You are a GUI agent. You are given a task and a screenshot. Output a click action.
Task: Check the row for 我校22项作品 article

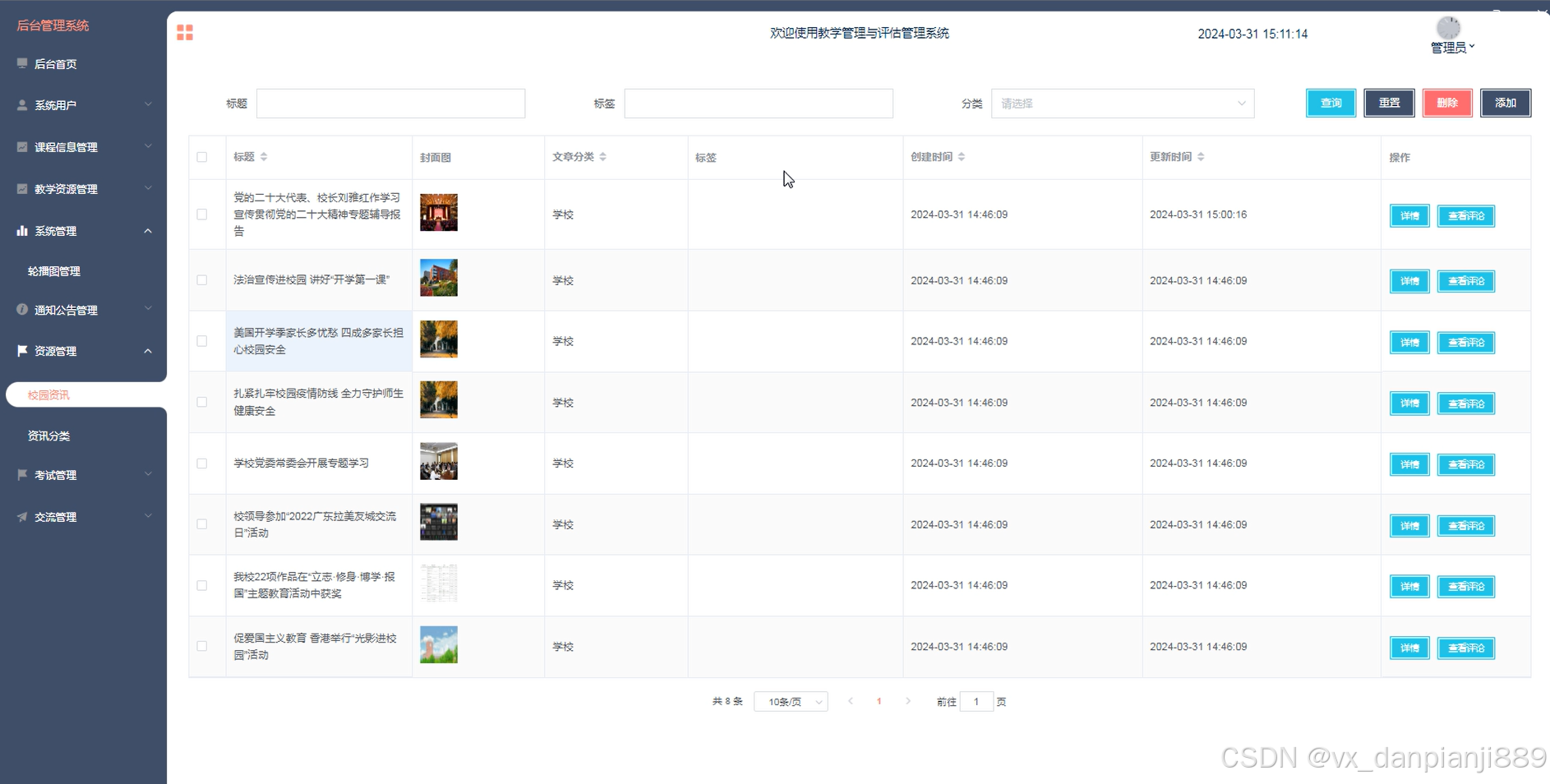[x=202, y=586]
